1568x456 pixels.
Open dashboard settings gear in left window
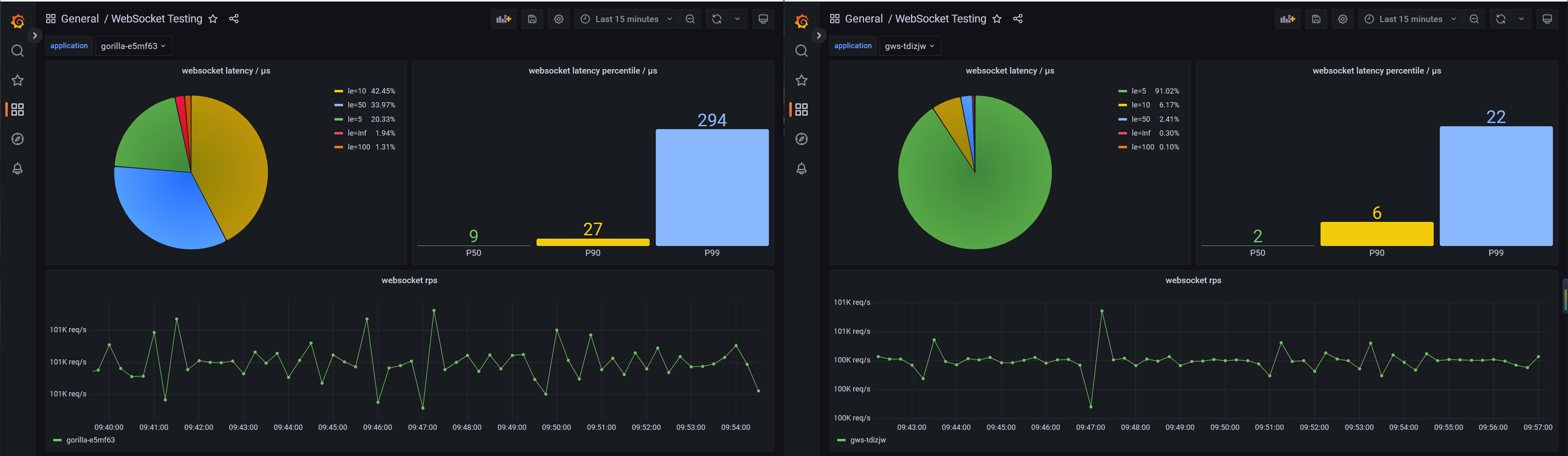(559, 19)
